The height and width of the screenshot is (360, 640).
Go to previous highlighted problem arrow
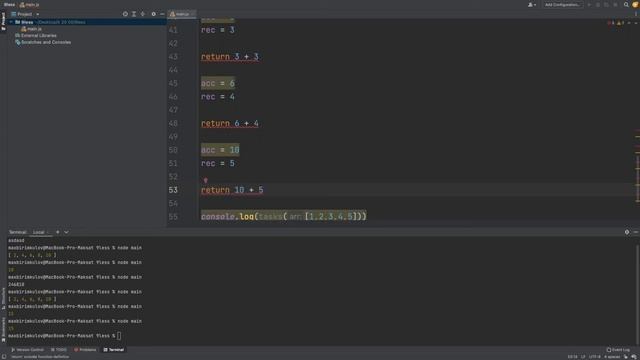[629, 23]
